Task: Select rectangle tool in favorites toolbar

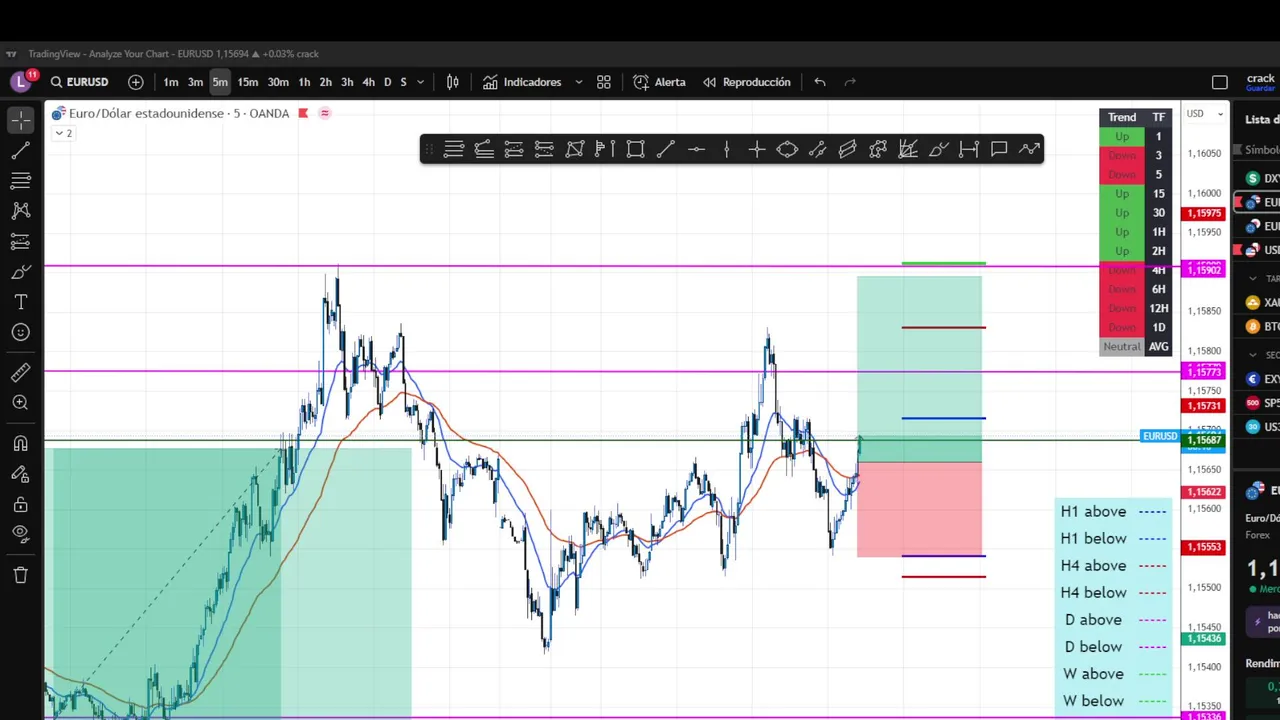Action: pyautogui.click(x=635, y=149)
